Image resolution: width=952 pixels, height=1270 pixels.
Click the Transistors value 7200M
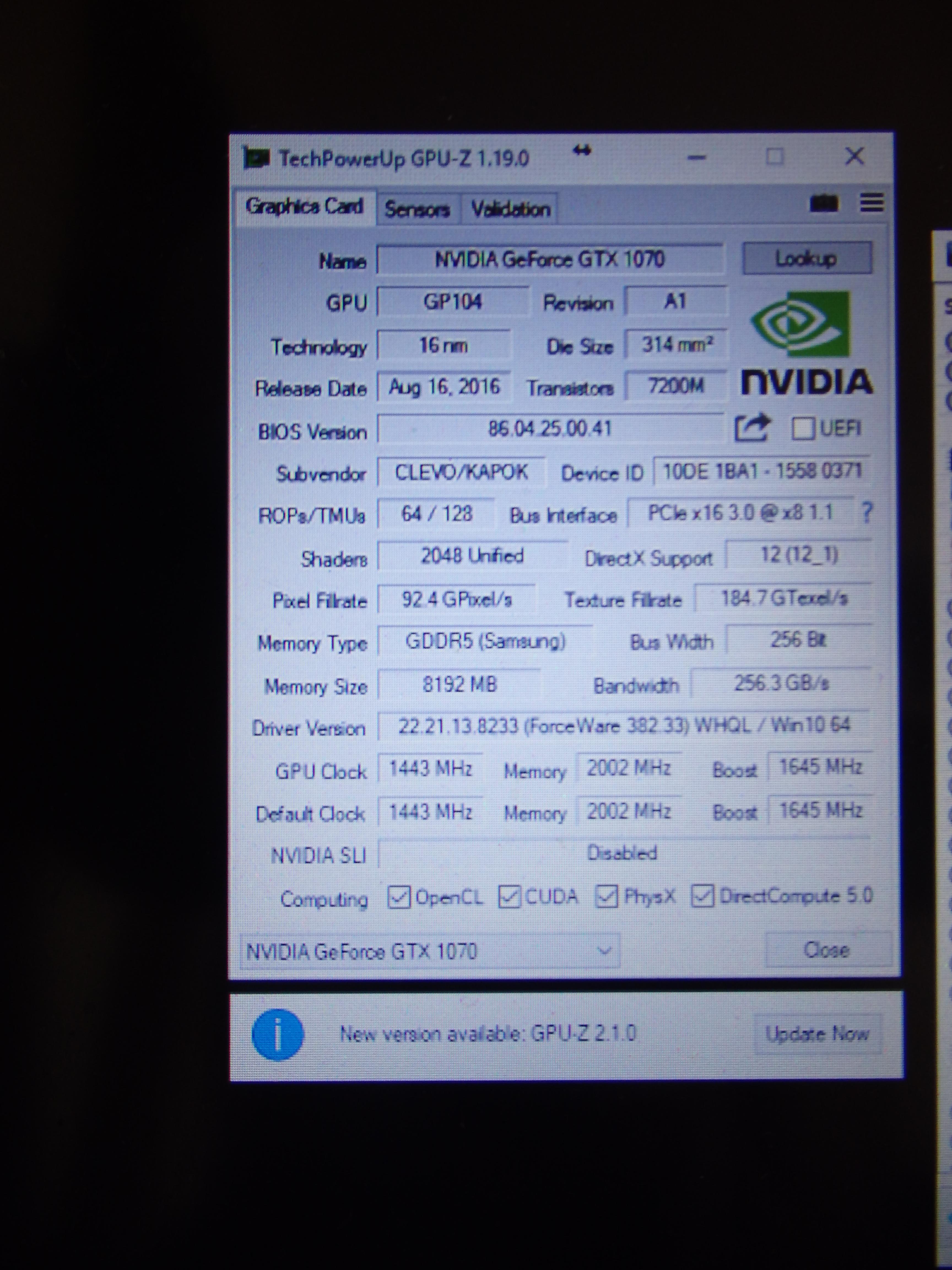676,386
